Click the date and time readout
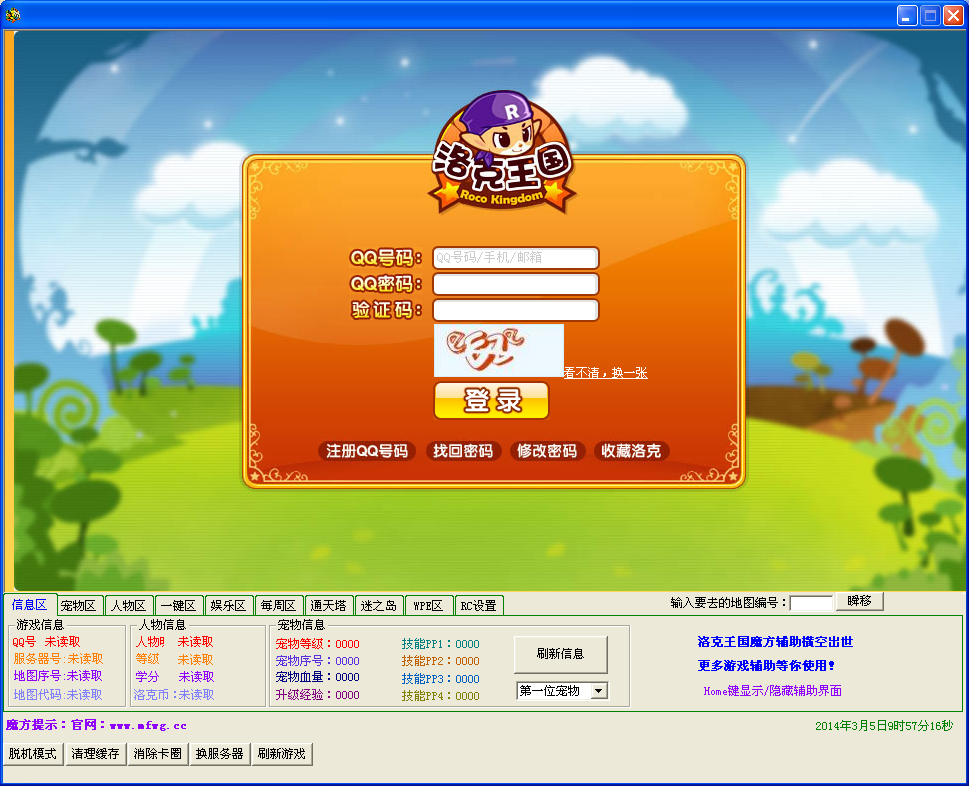Viewport: 969px width, 786px height. click(x=884, y=726)
